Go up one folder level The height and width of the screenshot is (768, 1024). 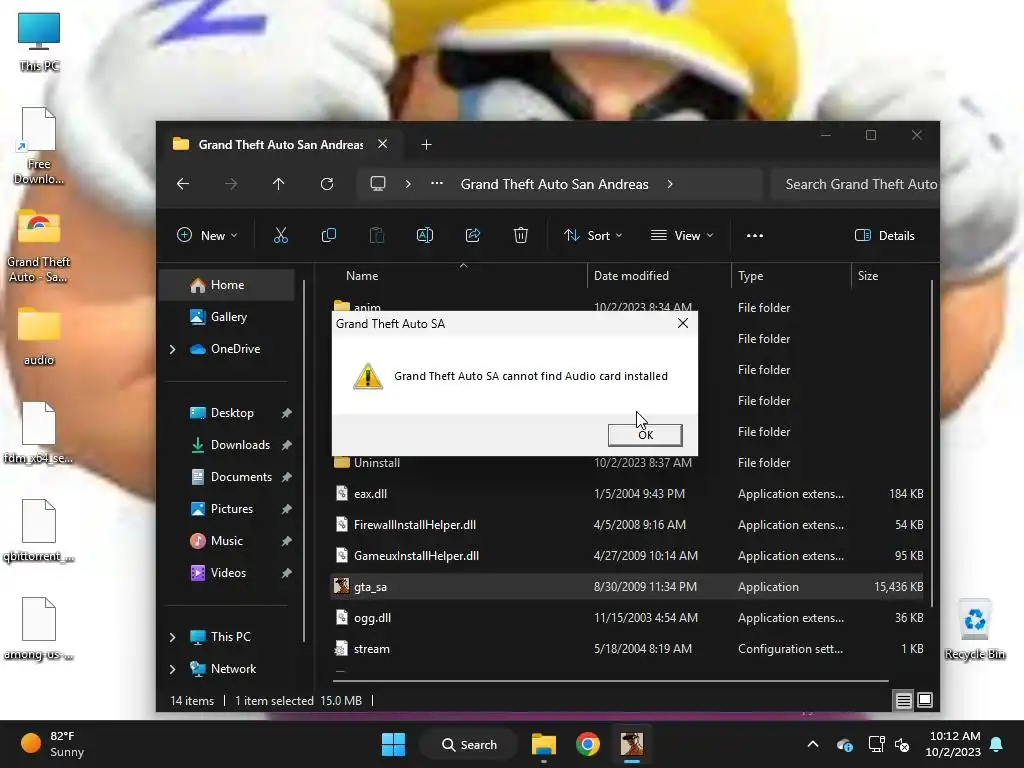(x=279, y=184)
